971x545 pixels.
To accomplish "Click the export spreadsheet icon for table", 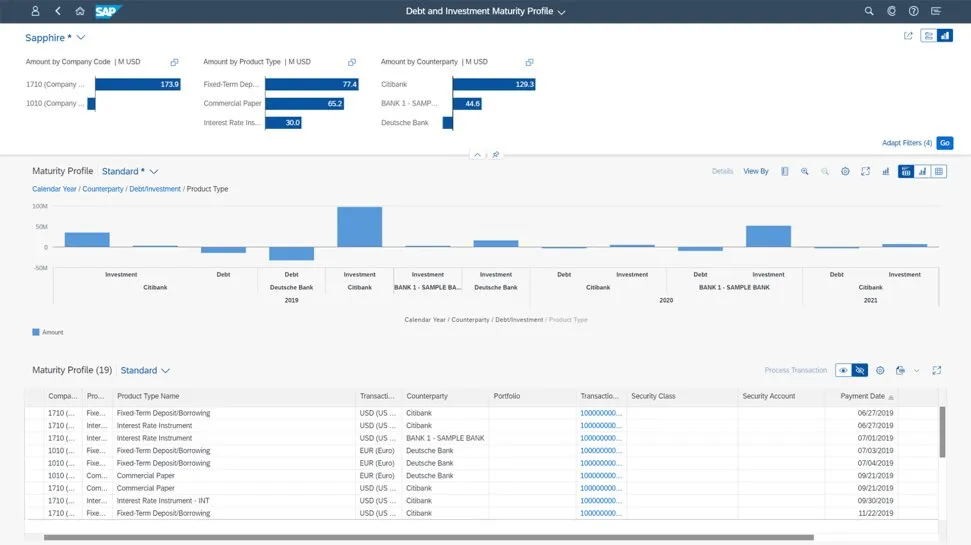I will tap(900, 370).
